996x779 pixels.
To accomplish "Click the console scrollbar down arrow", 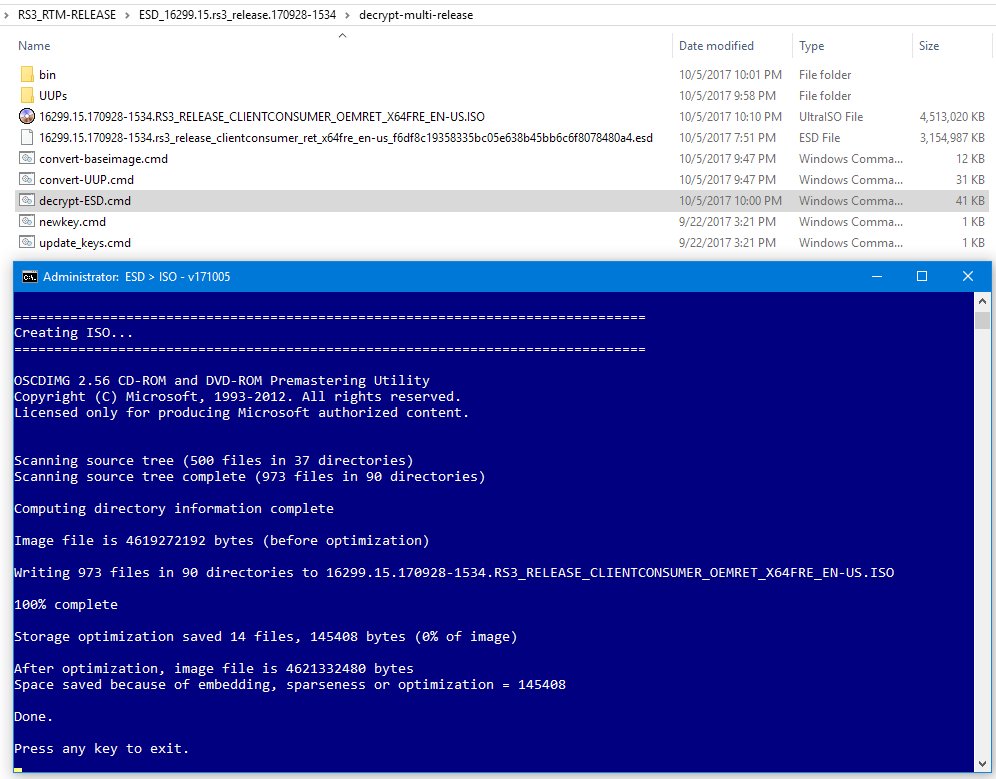I will [x=982, y=763].
